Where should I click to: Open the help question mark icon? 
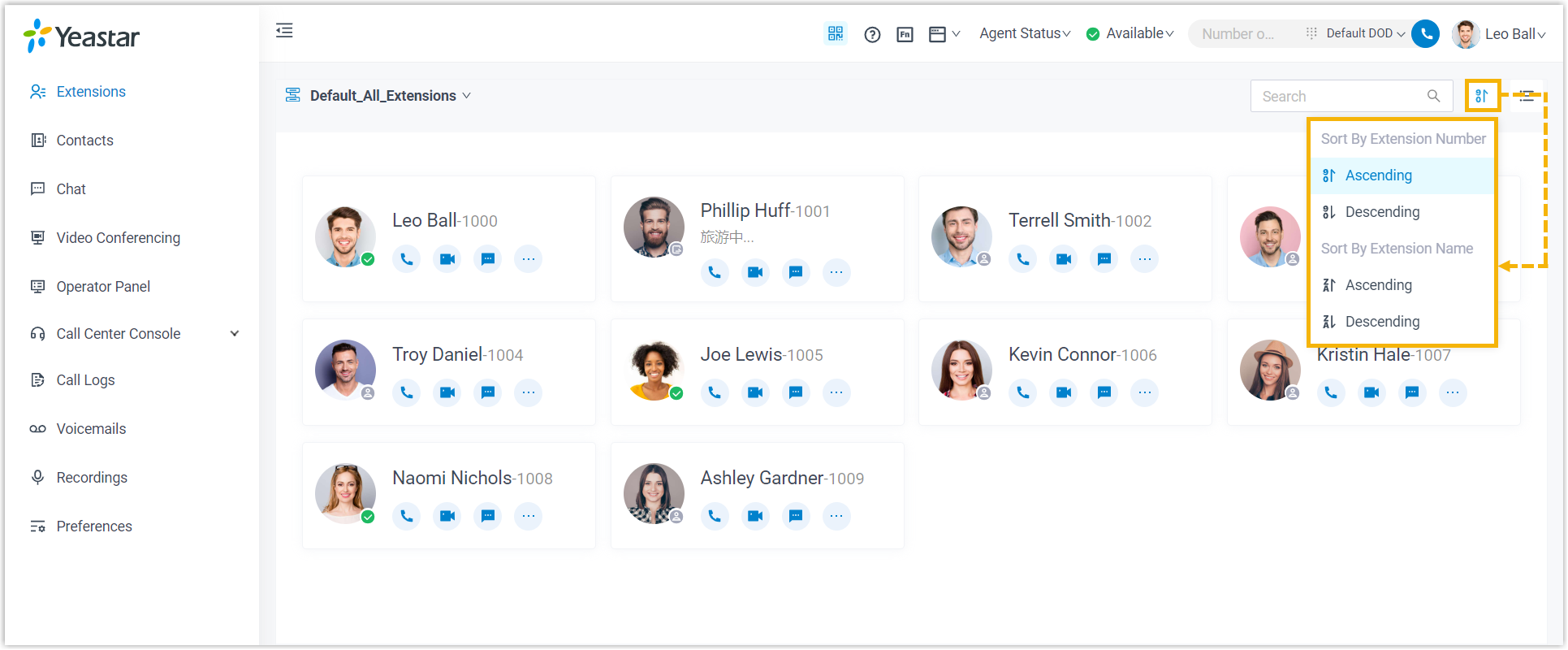click(x=872, y=34)
